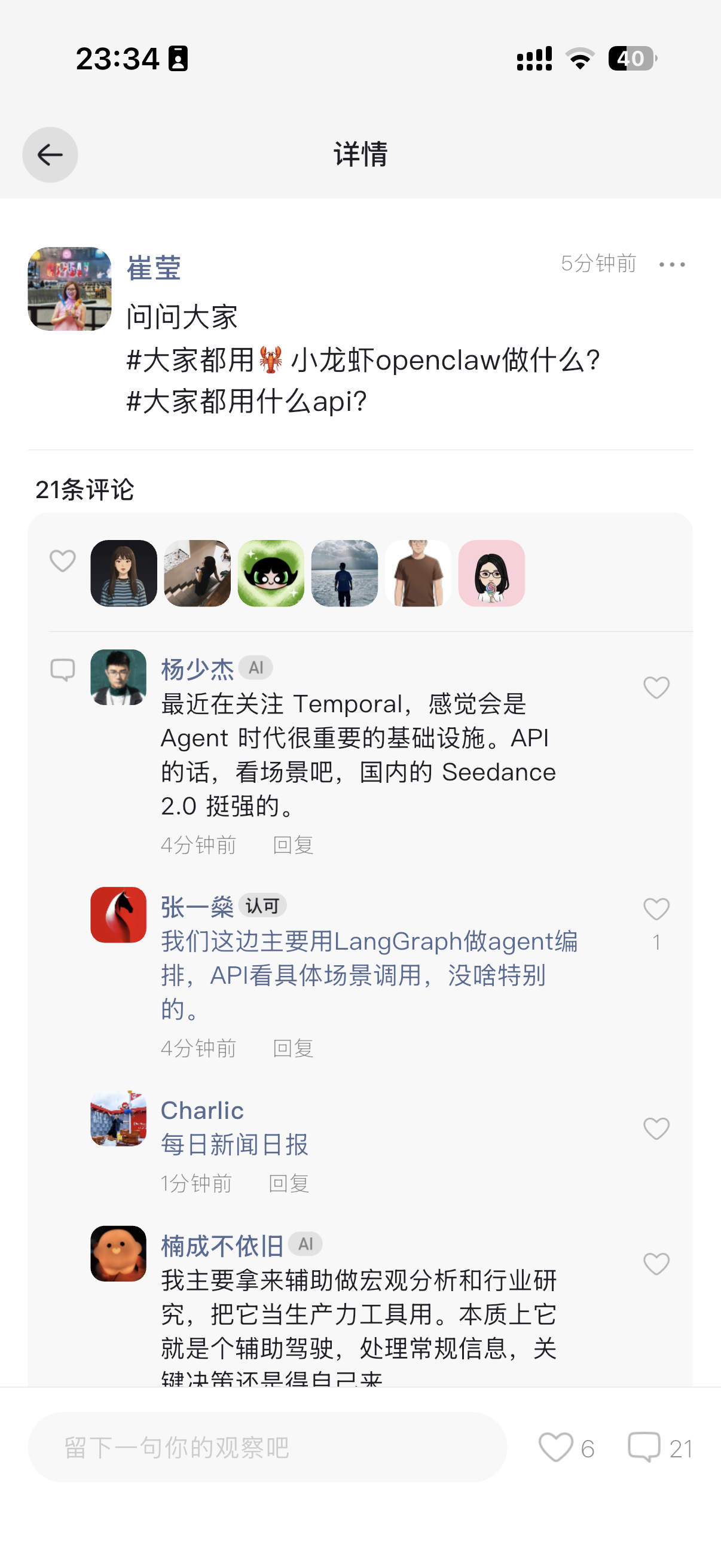Open Charlic's profile name link
721x1568 pixels.
coord(202,1111)
